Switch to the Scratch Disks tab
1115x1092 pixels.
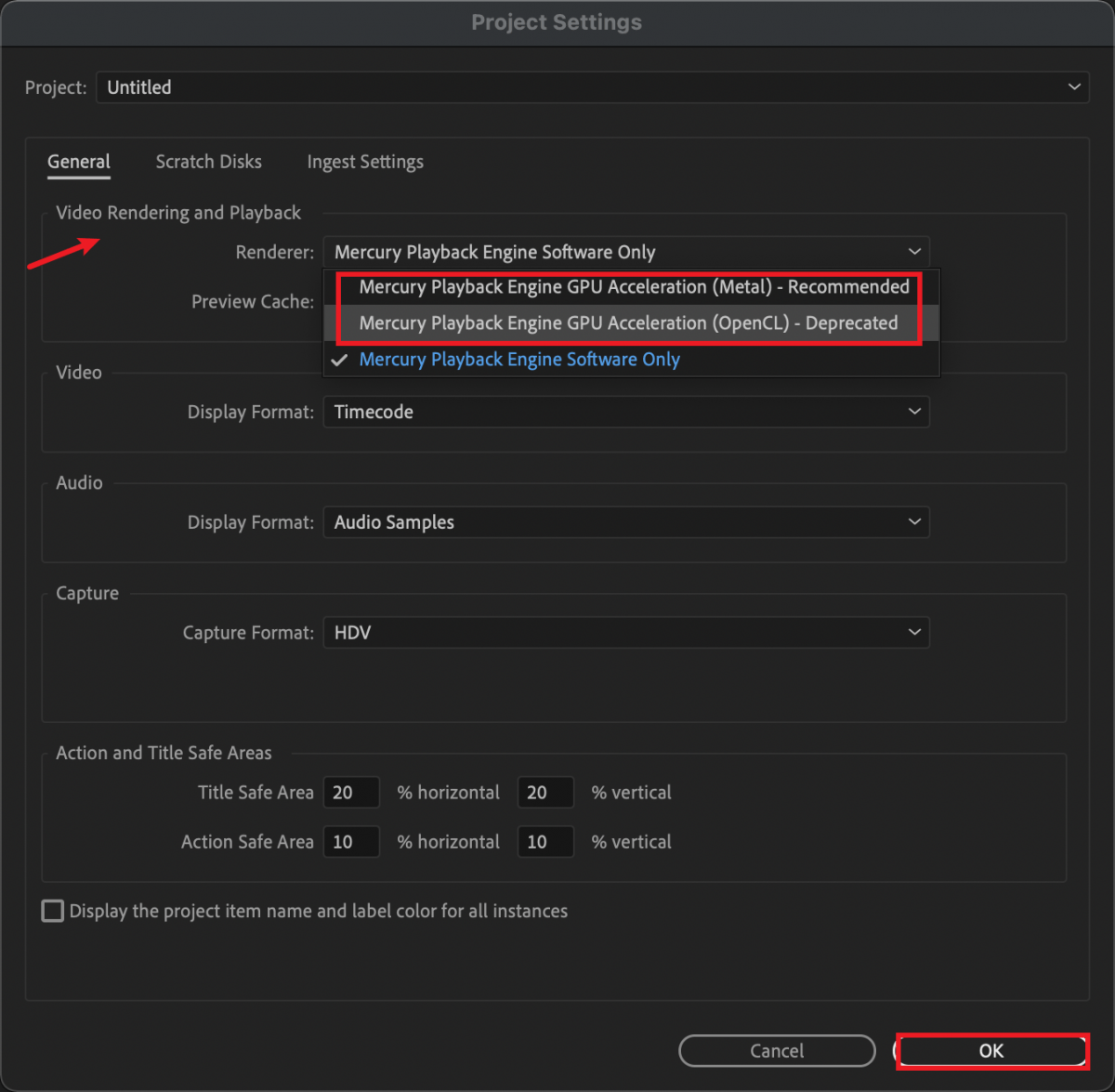[208, 162]
